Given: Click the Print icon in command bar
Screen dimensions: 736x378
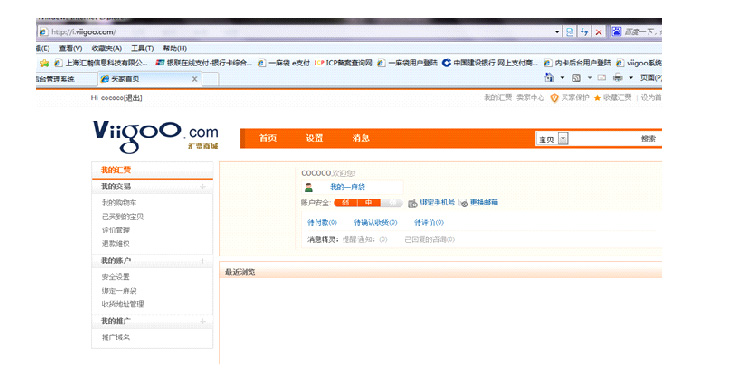Looking at the screenshot, I should point(618,77).
